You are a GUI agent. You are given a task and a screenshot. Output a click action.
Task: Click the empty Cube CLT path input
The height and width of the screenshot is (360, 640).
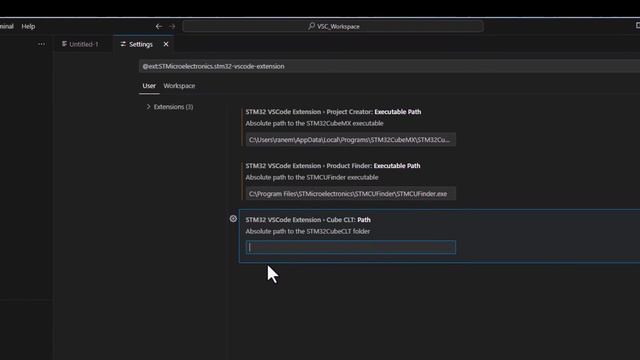(351, 247)
